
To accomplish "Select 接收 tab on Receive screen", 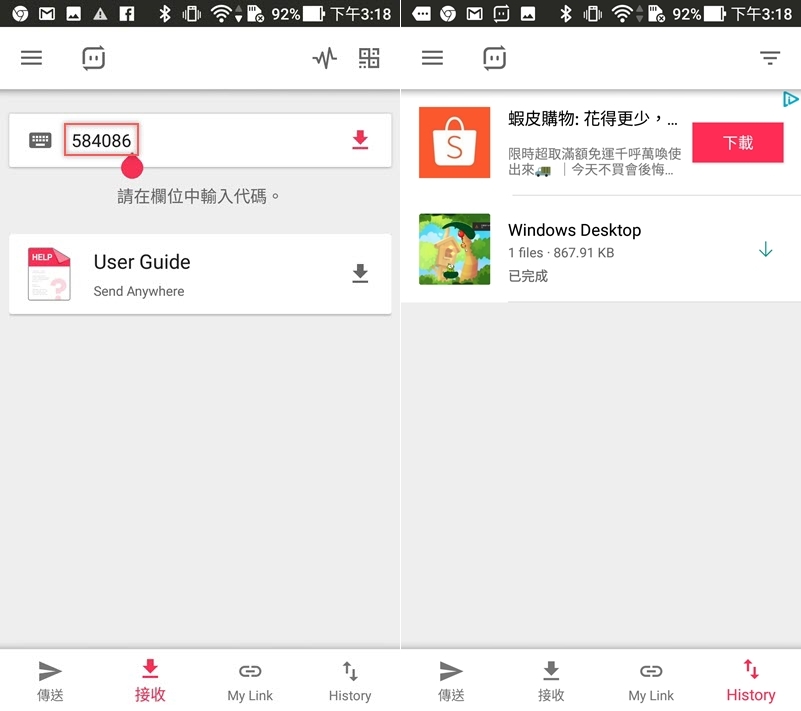I will click(150, 680).
